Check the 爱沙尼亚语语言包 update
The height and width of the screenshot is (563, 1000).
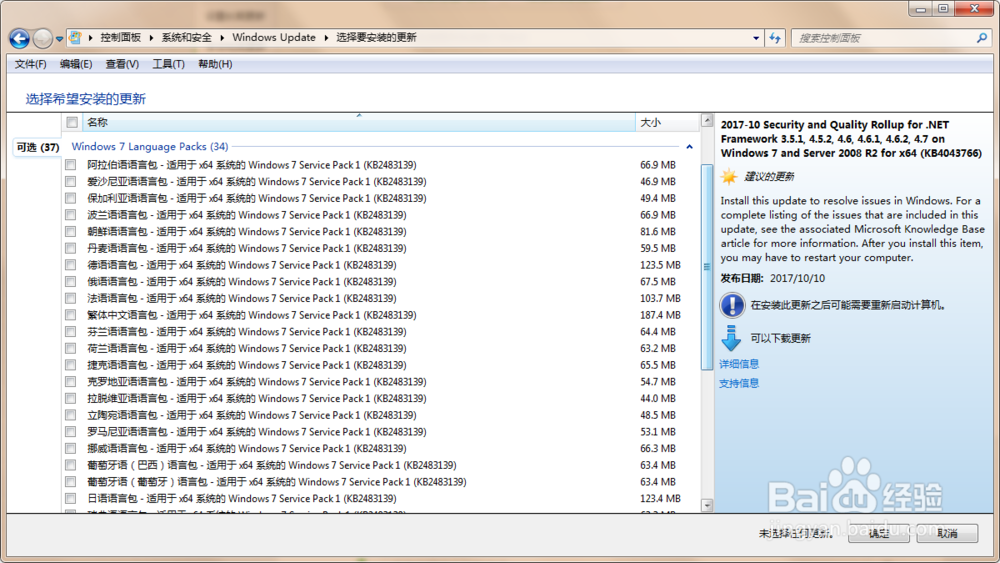71,181
